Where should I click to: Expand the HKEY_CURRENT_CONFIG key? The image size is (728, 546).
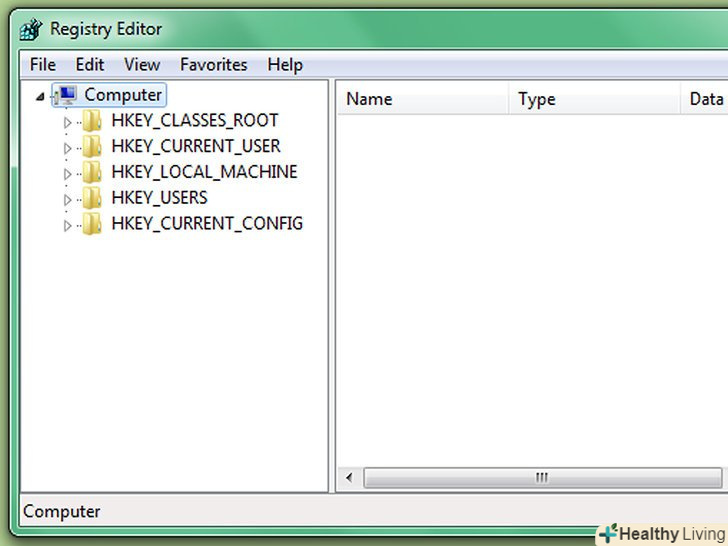[x=67, y=226]
